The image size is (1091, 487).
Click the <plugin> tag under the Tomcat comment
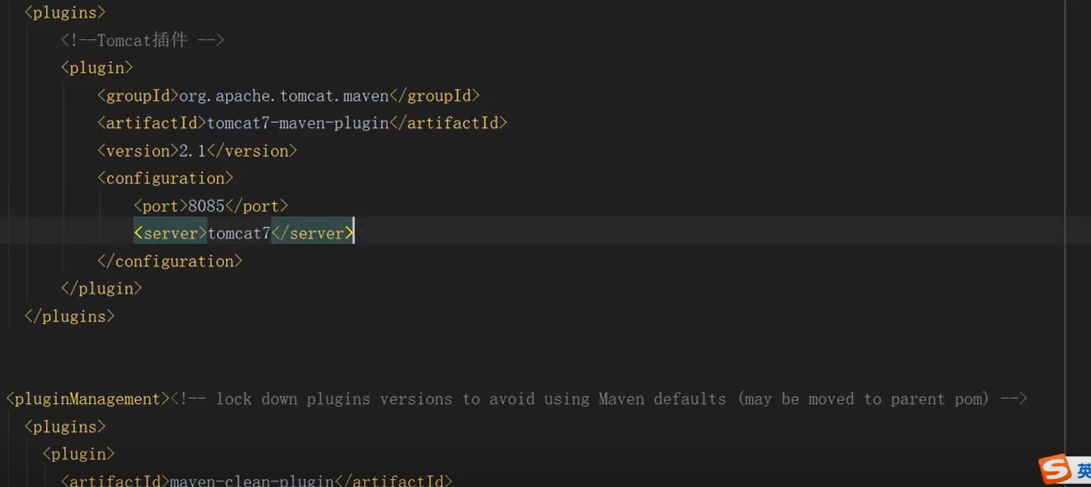(97, 67)
